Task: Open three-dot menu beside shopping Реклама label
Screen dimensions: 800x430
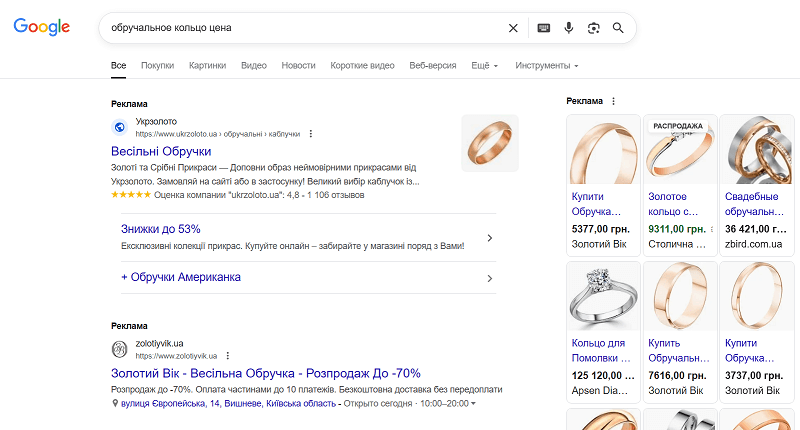Action: point(613,101)
